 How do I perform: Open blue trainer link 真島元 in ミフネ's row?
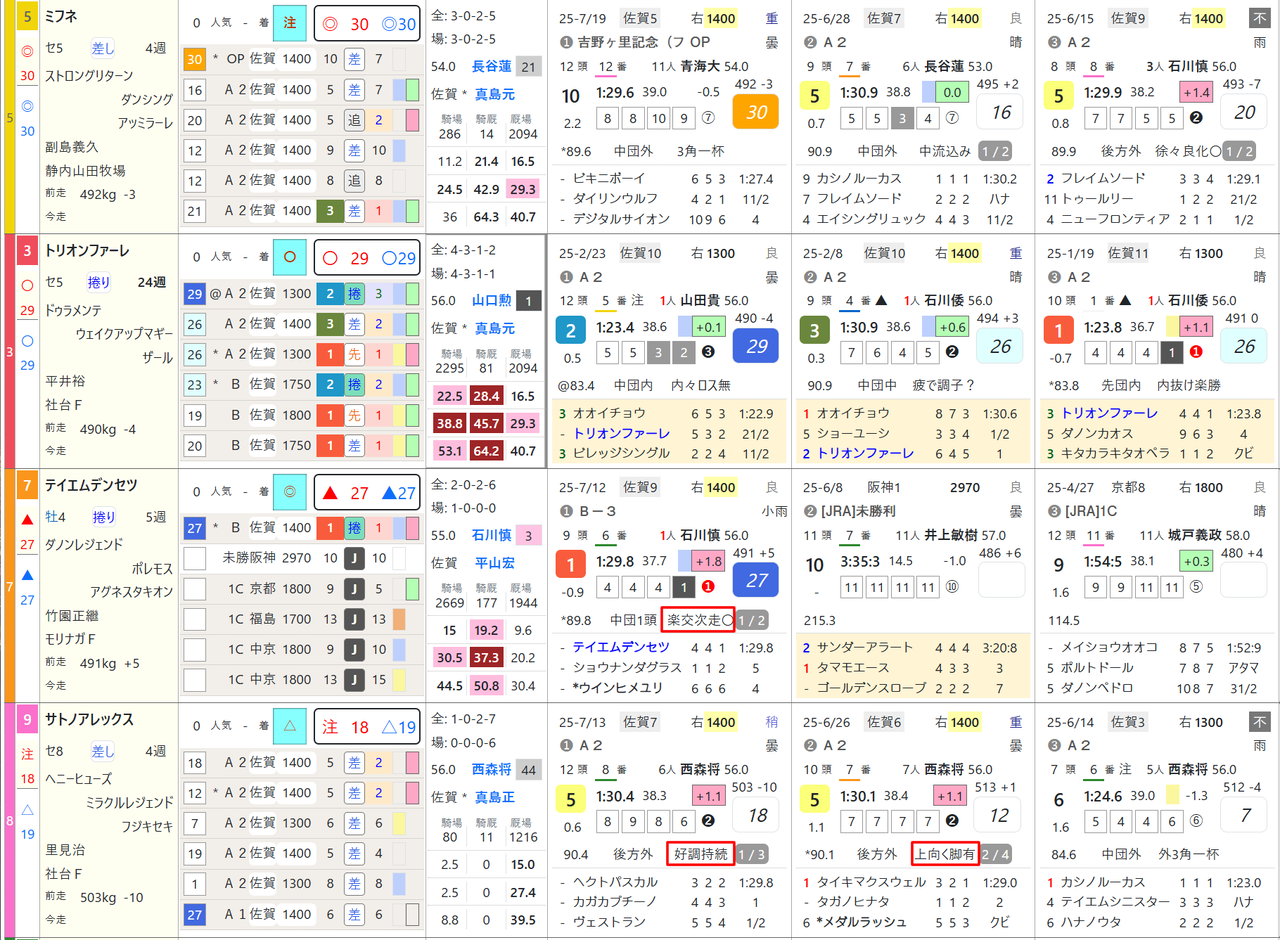(494, 94)
